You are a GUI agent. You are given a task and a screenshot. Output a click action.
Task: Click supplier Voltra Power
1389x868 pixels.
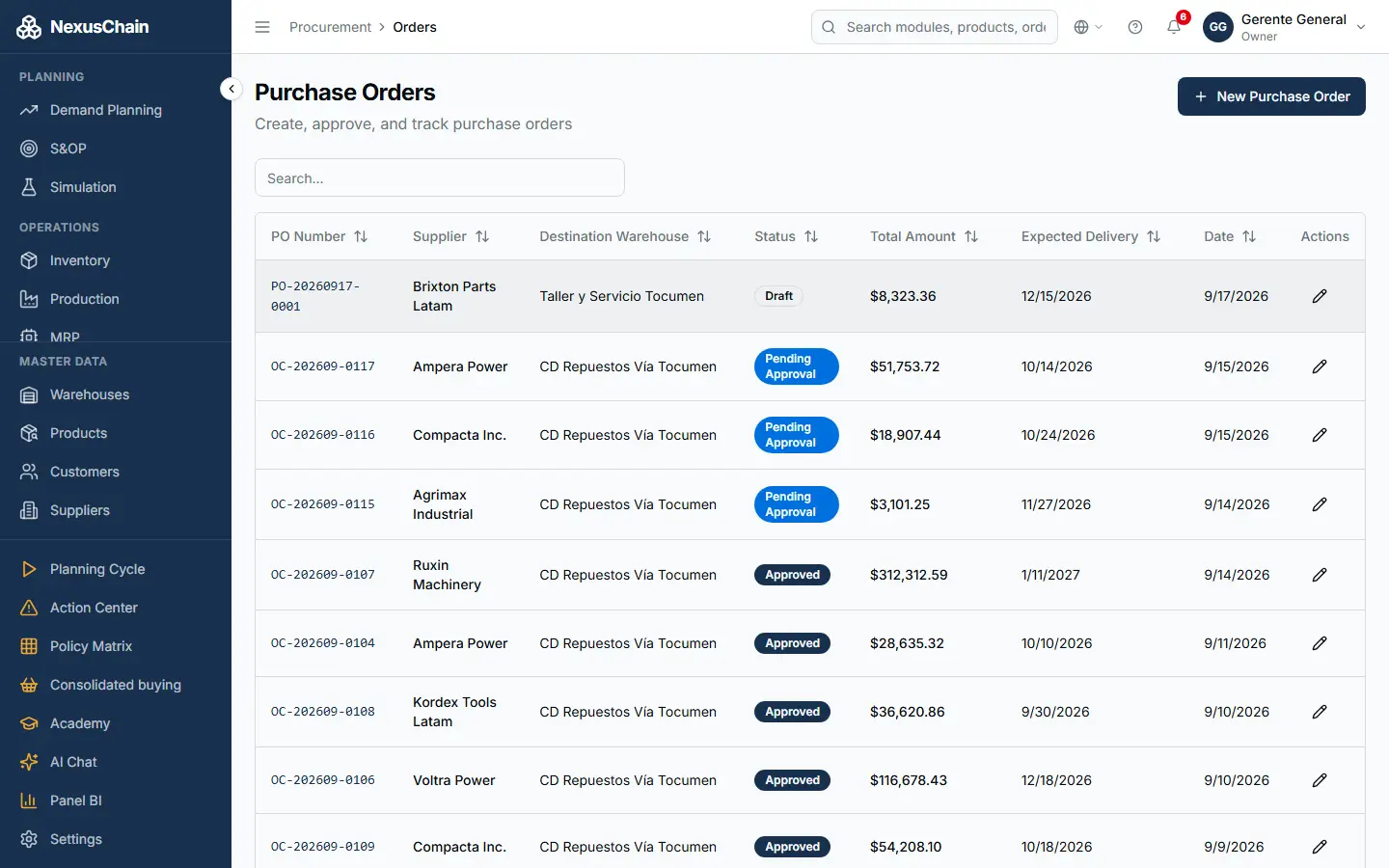454,780
